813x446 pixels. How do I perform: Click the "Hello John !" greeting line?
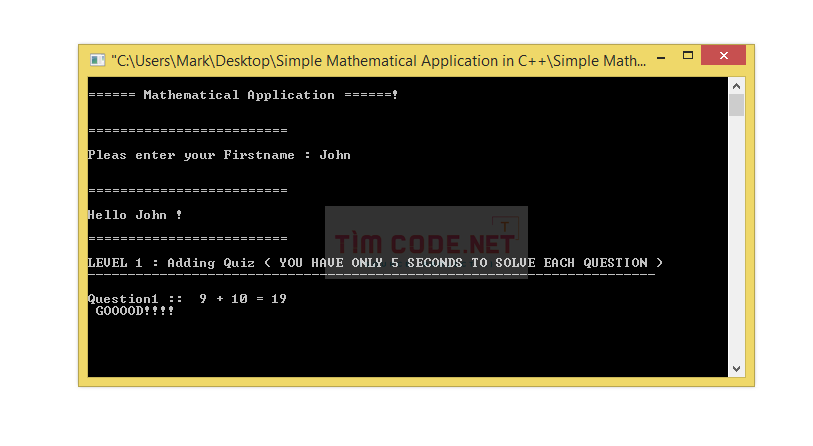[x=135, y=215]
